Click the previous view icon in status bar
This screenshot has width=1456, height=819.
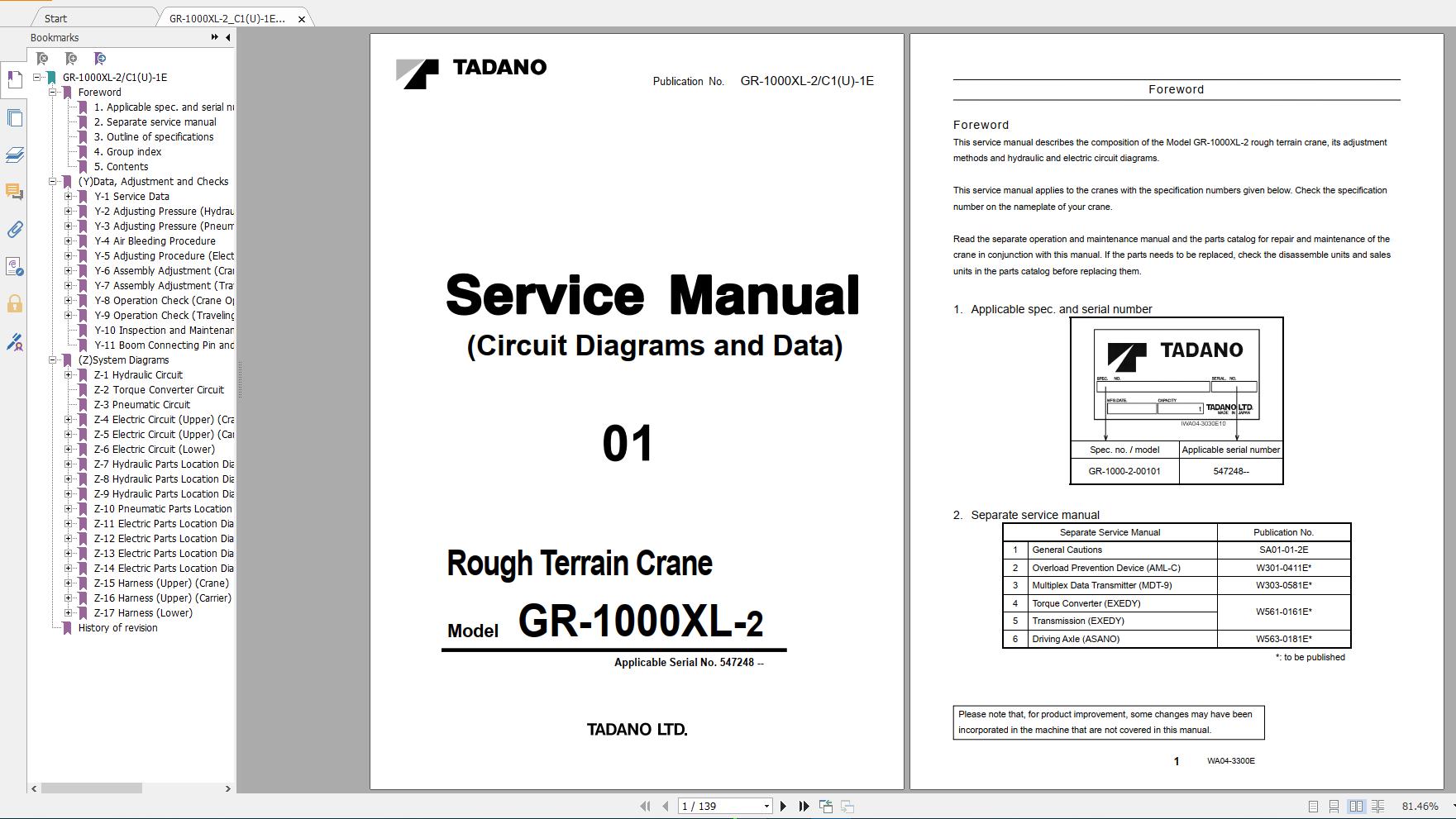[826, 806]
